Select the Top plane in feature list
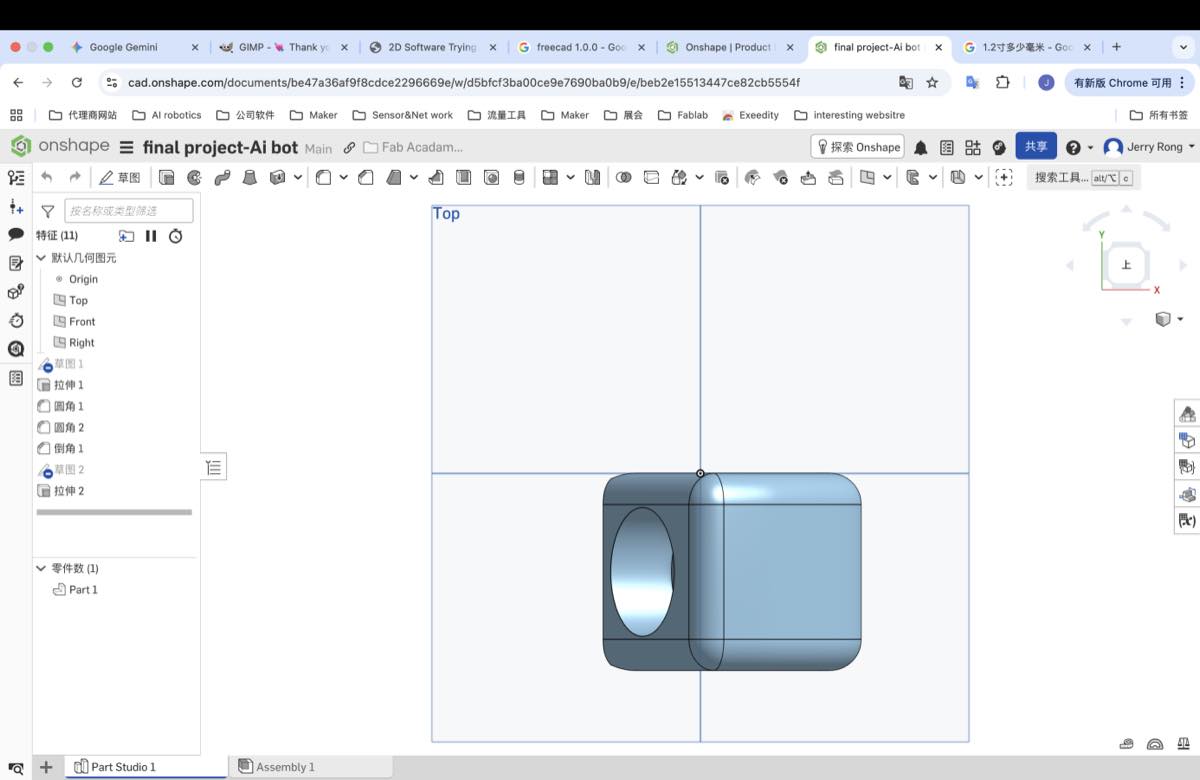 click(78, 300)
